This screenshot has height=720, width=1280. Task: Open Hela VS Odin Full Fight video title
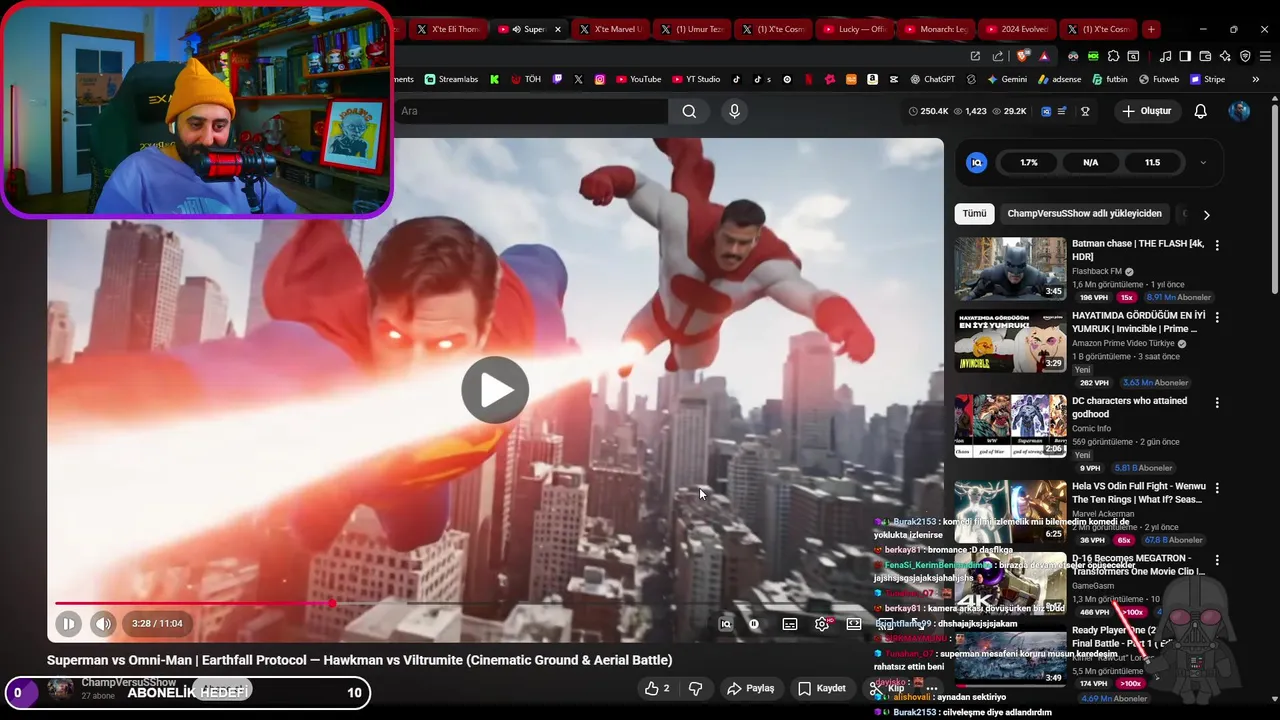(x=1139, y=493)
